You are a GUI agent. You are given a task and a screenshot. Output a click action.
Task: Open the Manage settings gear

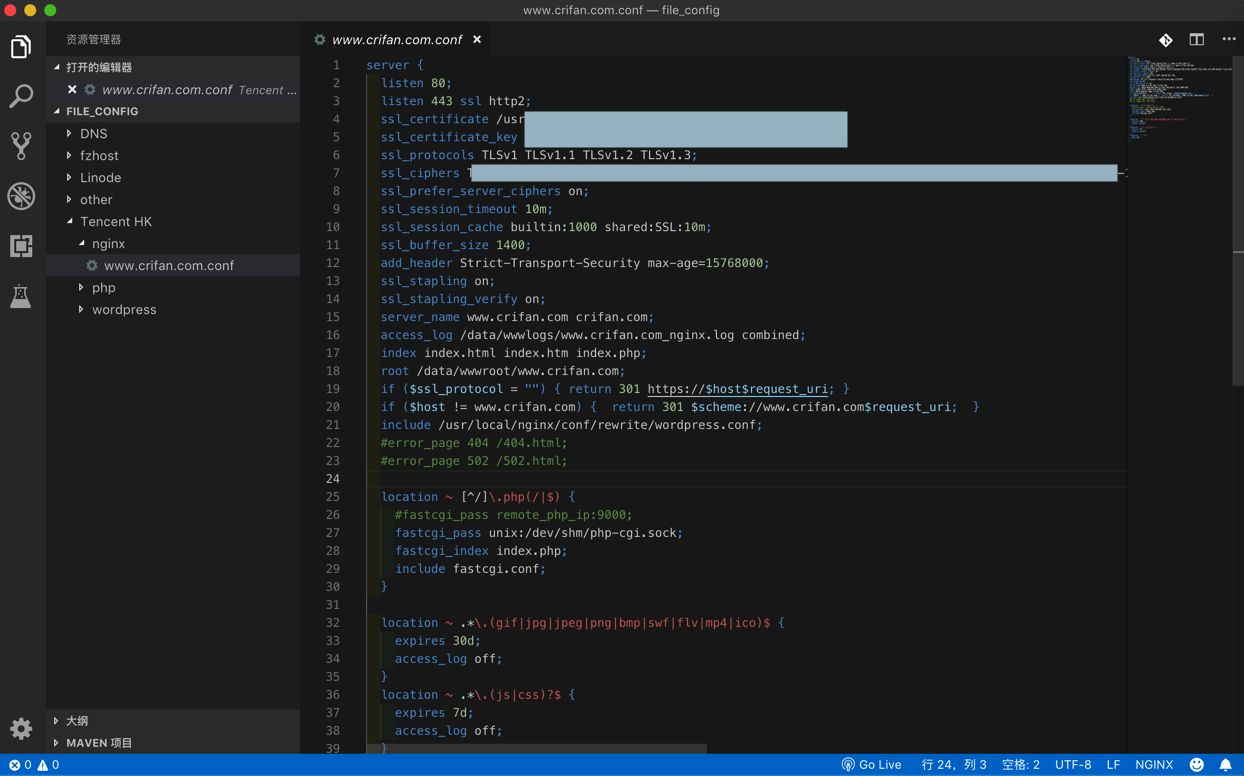tap(21, 728)
